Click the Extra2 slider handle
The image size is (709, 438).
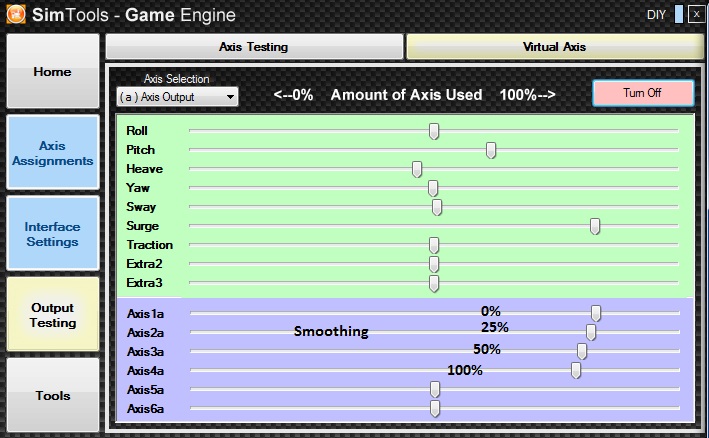point(434,264)
